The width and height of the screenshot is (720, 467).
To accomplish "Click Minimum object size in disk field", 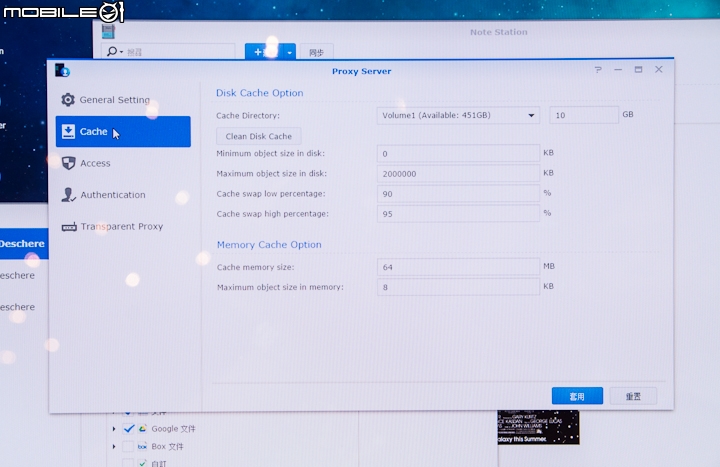I will (458, 154).
